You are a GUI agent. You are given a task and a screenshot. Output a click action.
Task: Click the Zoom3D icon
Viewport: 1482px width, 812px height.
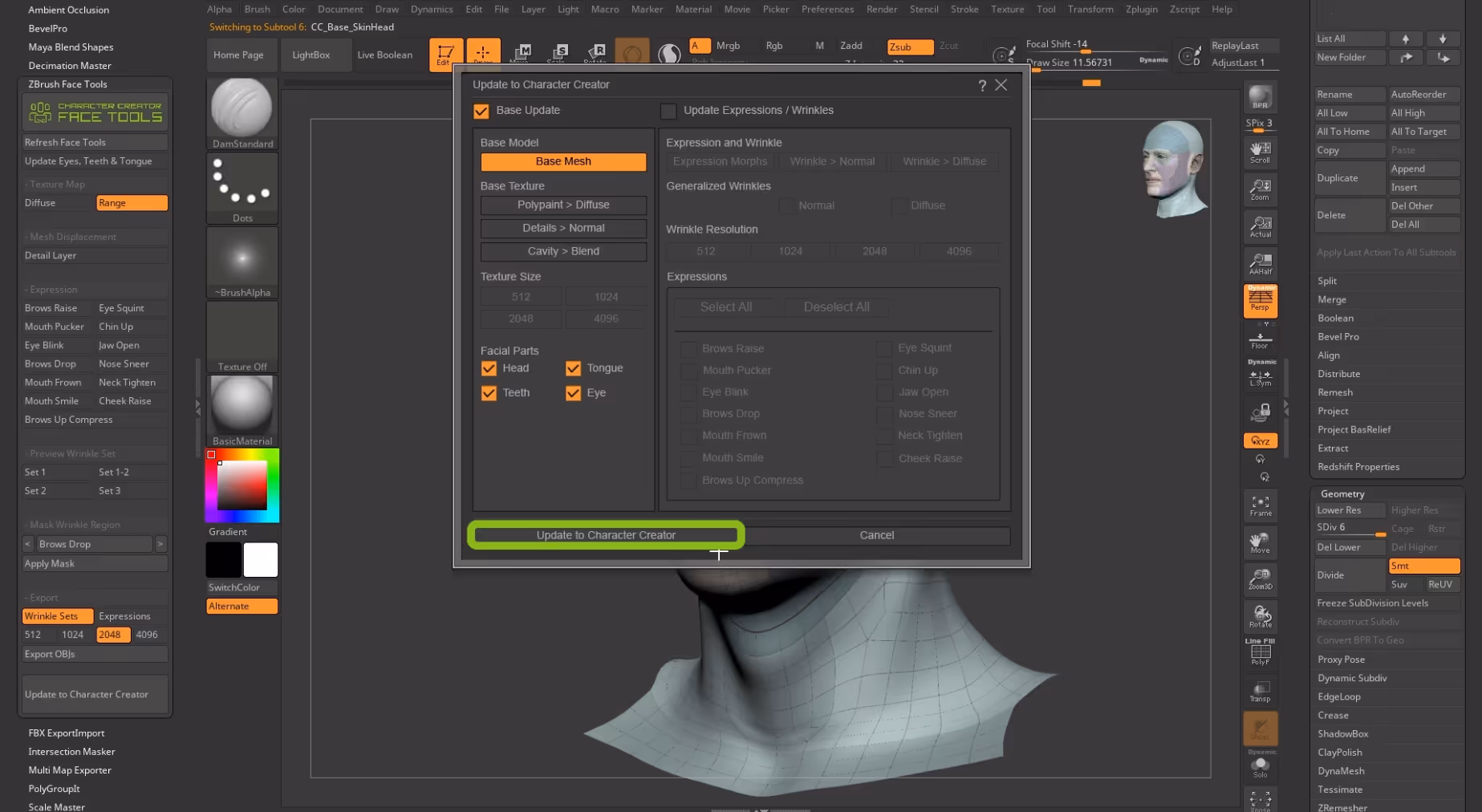click(x=1260, y=579)
